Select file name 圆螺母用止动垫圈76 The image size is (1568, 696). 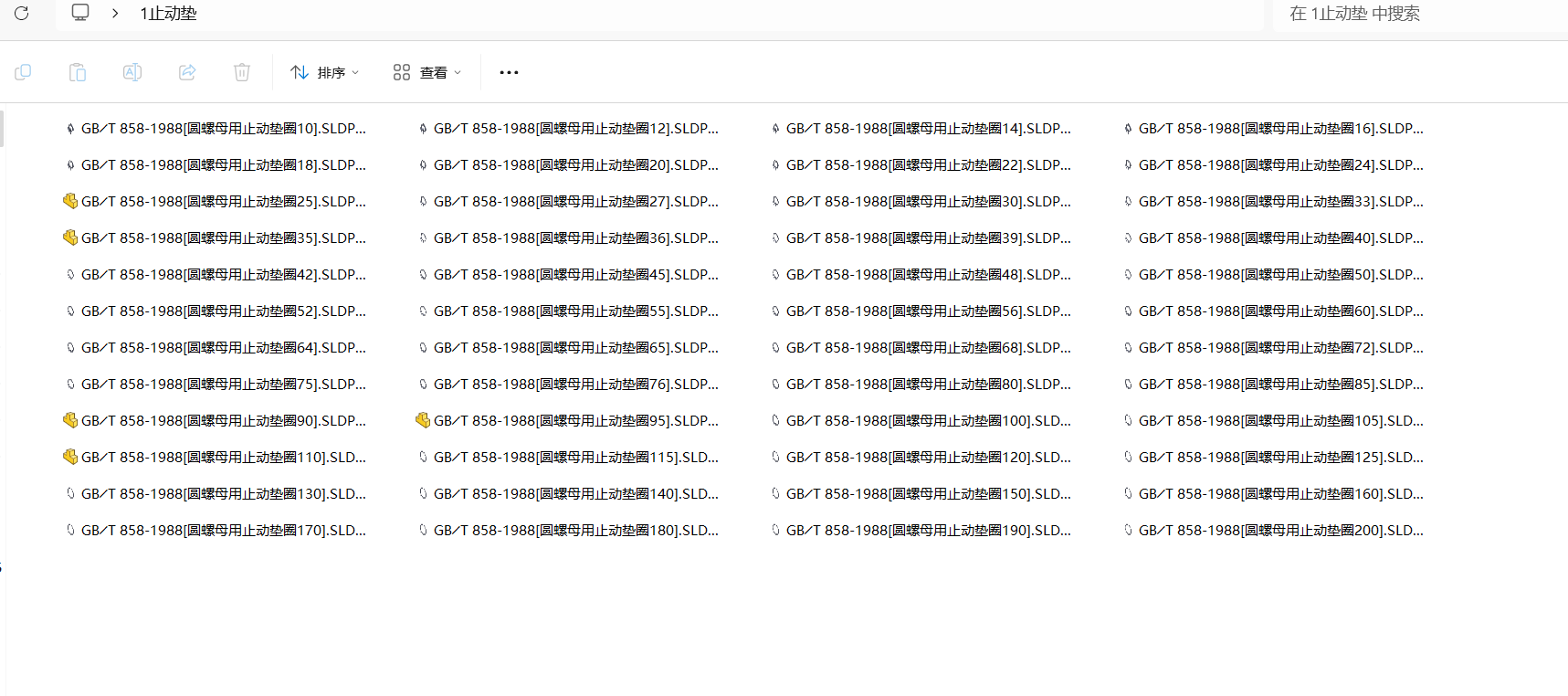(x=575, y=385)
